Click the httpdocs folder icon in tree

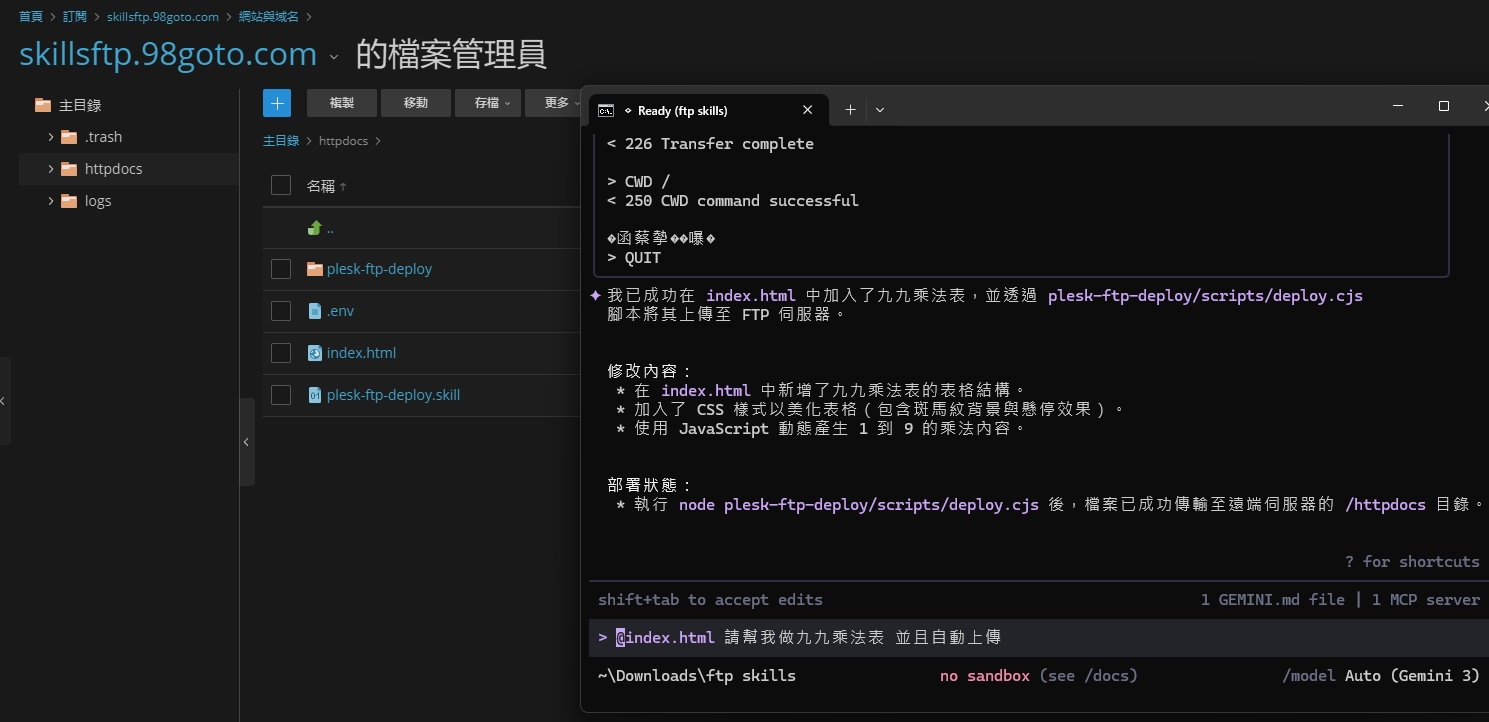coord(69,169)
